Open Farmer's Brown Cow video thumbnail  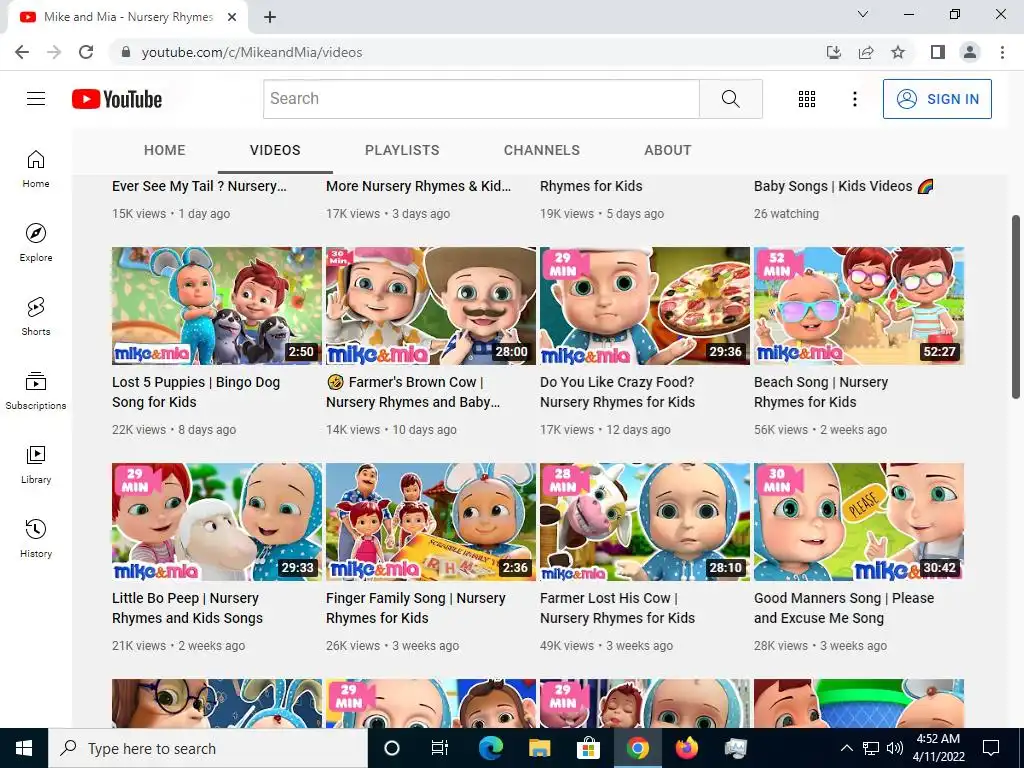click(x=431, y=306)
